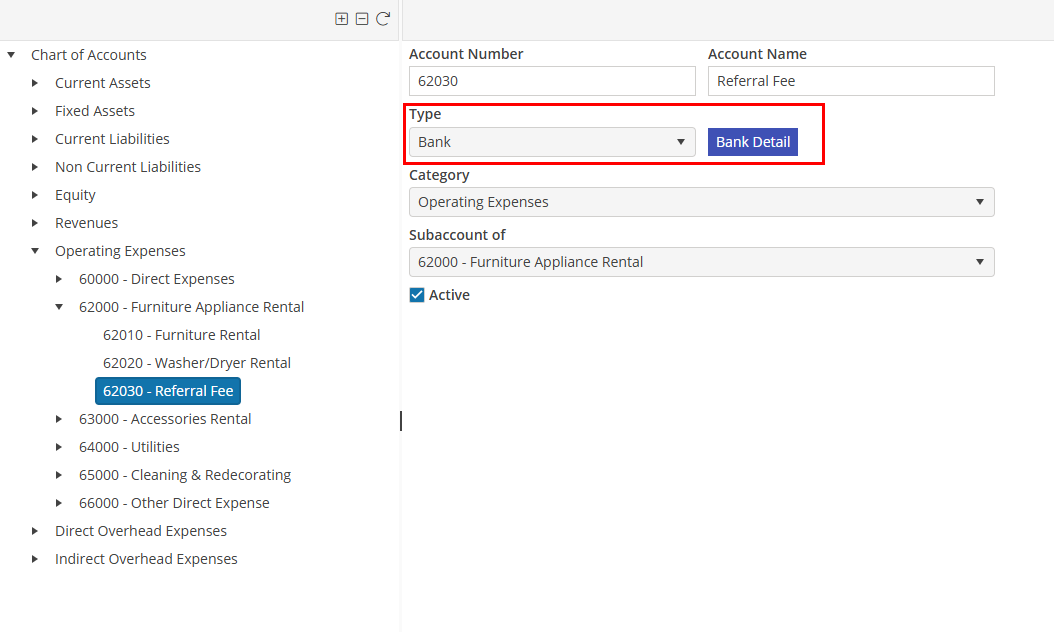Select 62020 - Washer/Dryer Rental account
This screenshot has width=1054, height=632.
(x=196, y=363)
